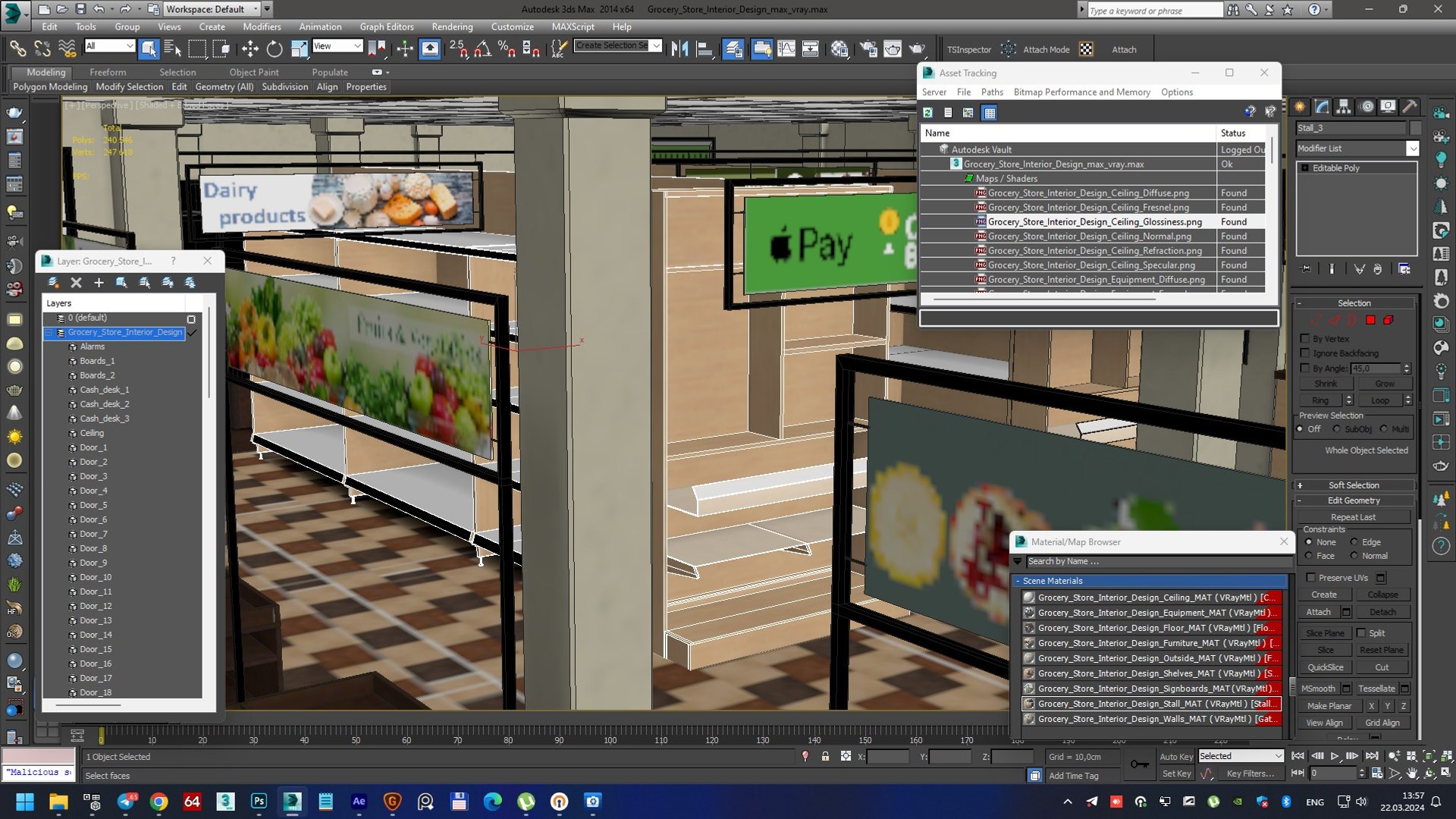Select SubObj preview selection radio button

click(x=1337, y=429)
